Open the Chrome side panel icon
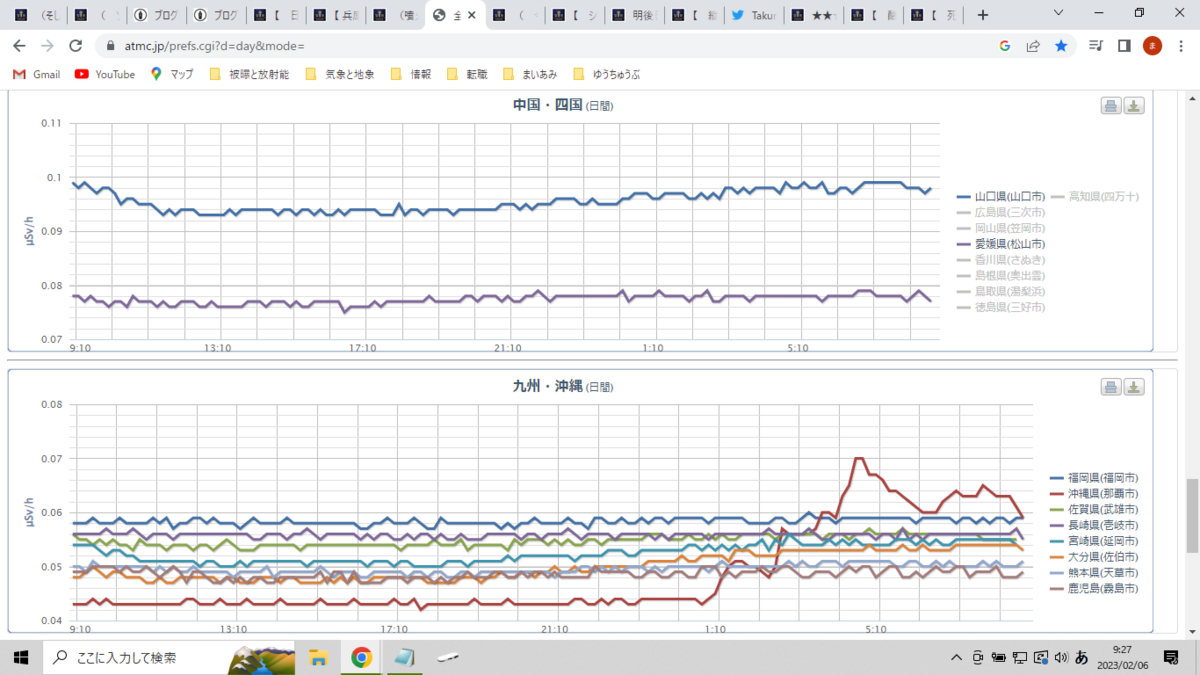This screenshot has height=675, width=1200. [1124, 46]
